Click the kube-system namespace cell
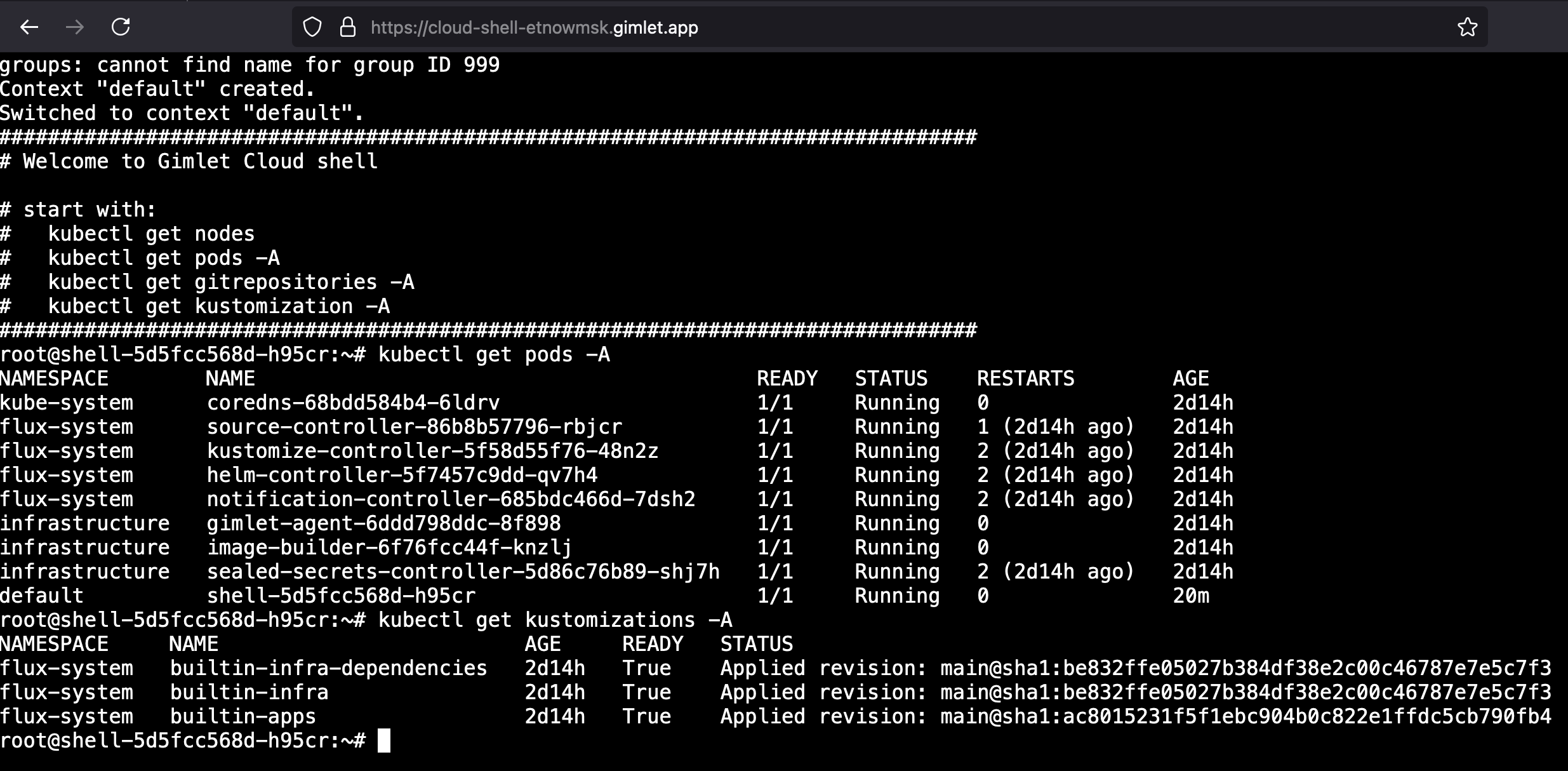The height and width of the screenshot is (771, 1568). (x=67, y=403)
